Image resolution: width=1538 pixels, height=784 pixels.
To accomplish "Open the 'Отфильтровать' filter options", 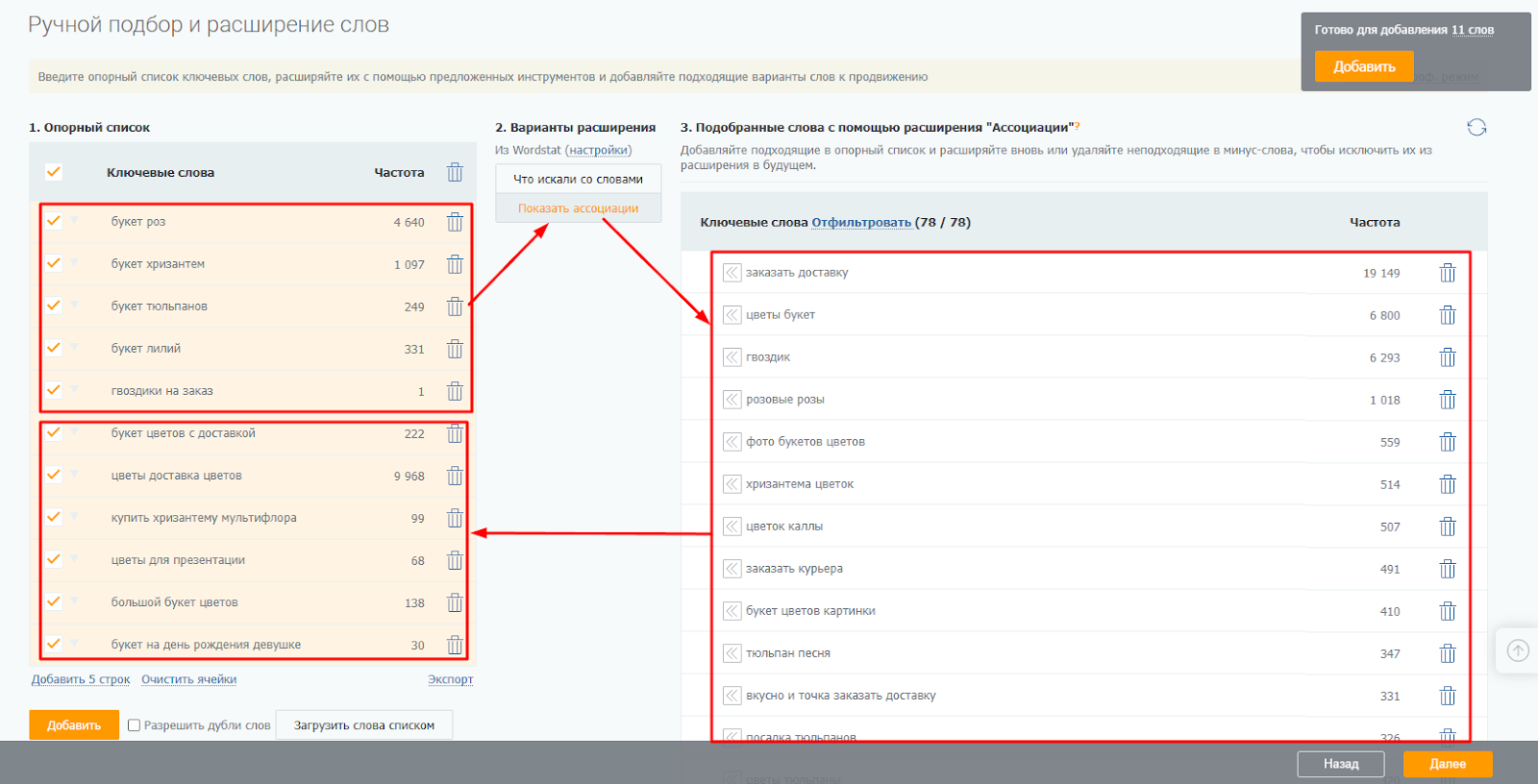I will pos(861,222).
